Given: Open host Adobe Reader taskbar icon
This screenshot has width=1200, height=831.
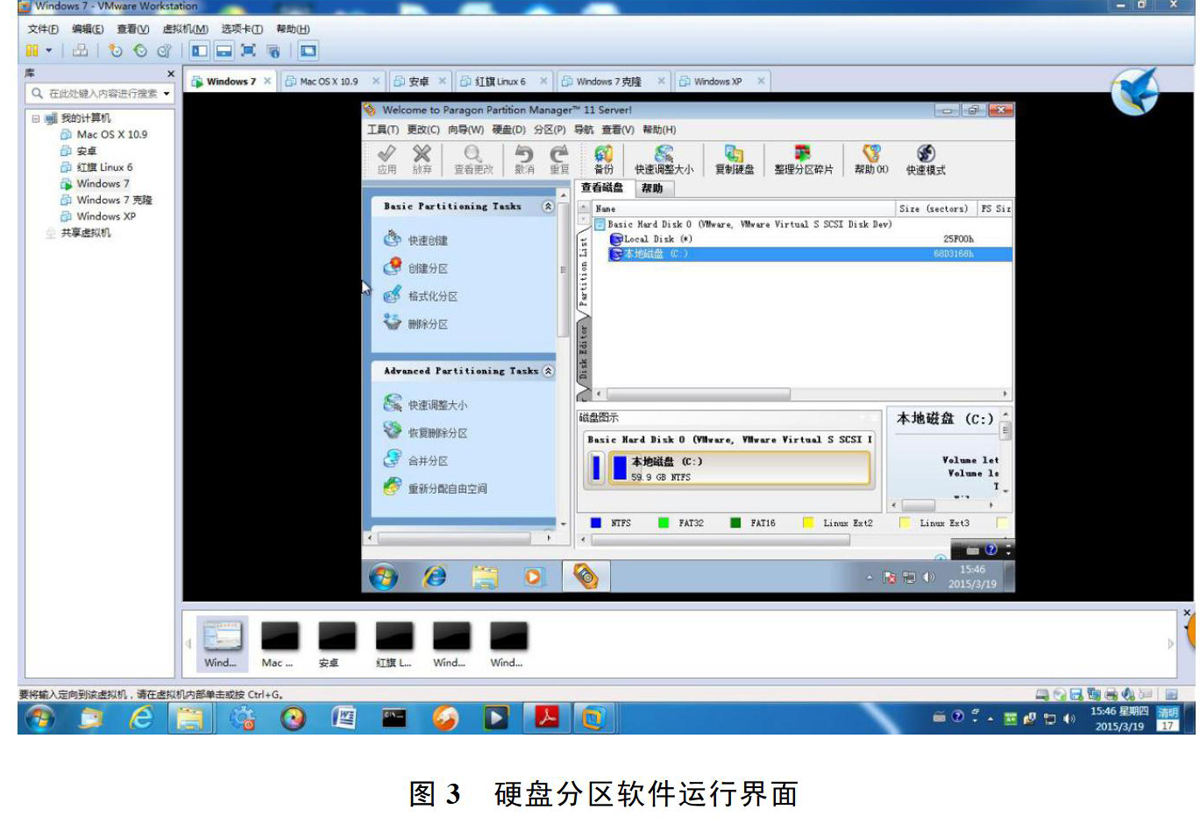Looking at the screenshot, I should coord(547,717).
